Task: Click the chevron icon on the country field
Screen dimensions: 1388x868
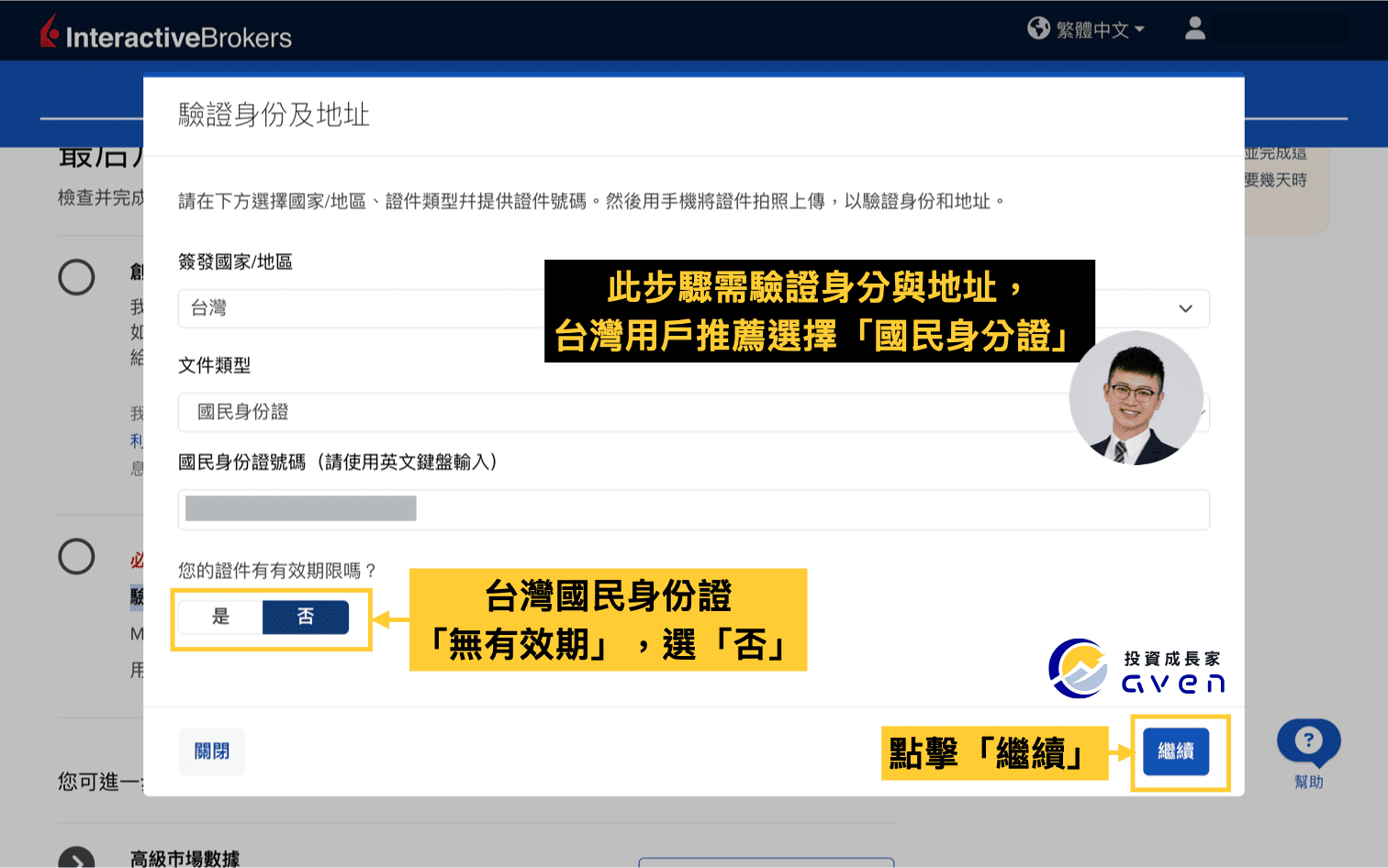Action: pyautogui.click(x=1186, y=308)
